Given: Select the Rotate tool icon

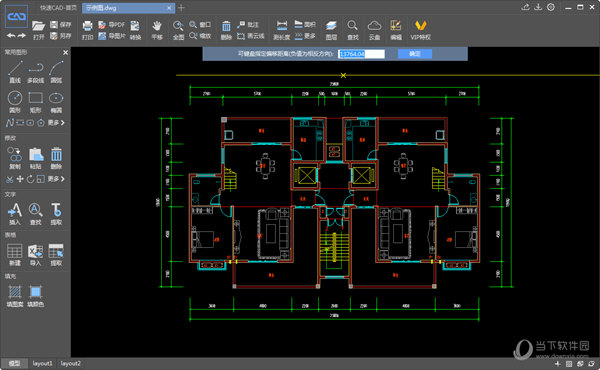Looking at the screenshot, I should (x=30, y=179).
